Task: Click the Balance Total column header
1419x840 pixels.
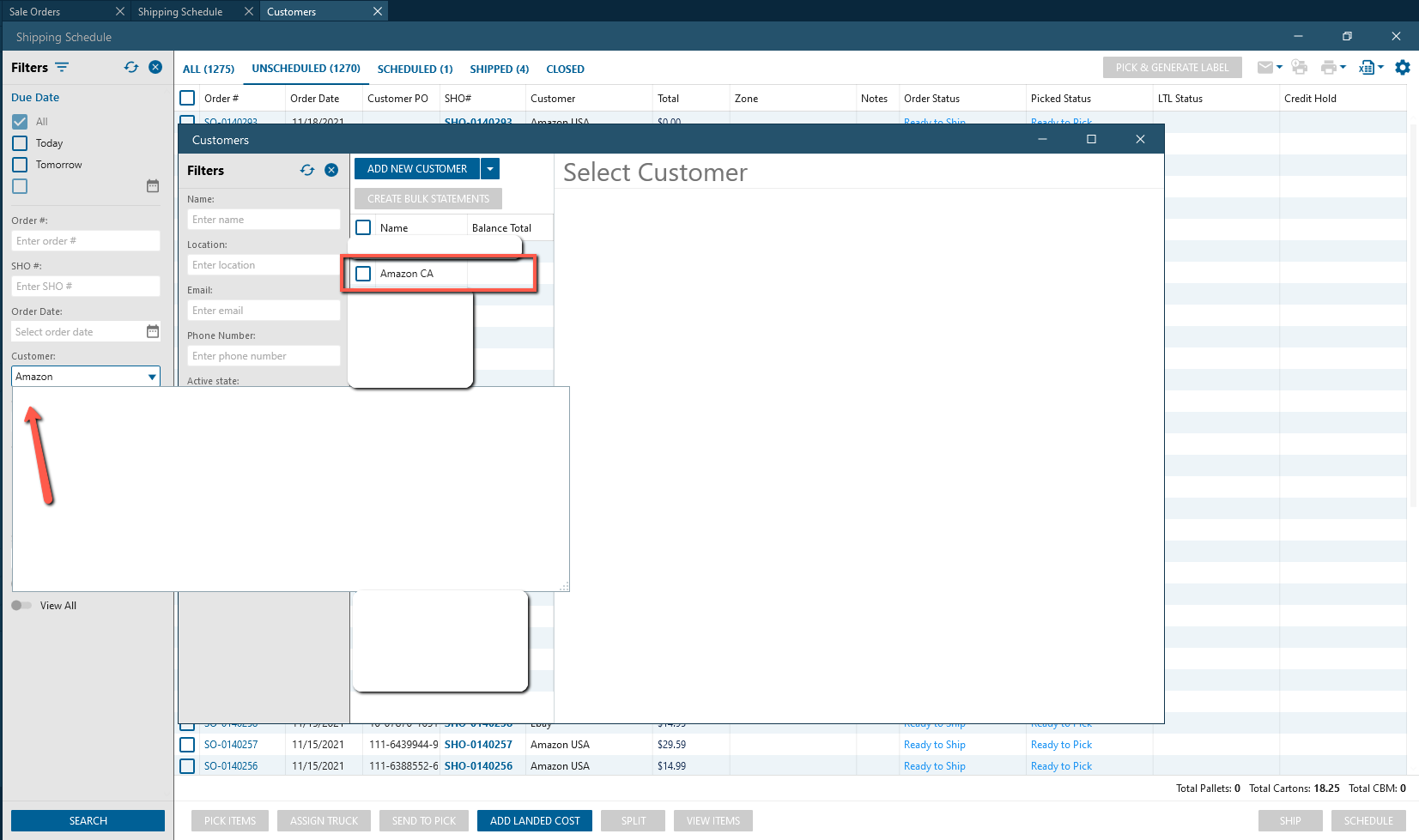Action: 501,228
